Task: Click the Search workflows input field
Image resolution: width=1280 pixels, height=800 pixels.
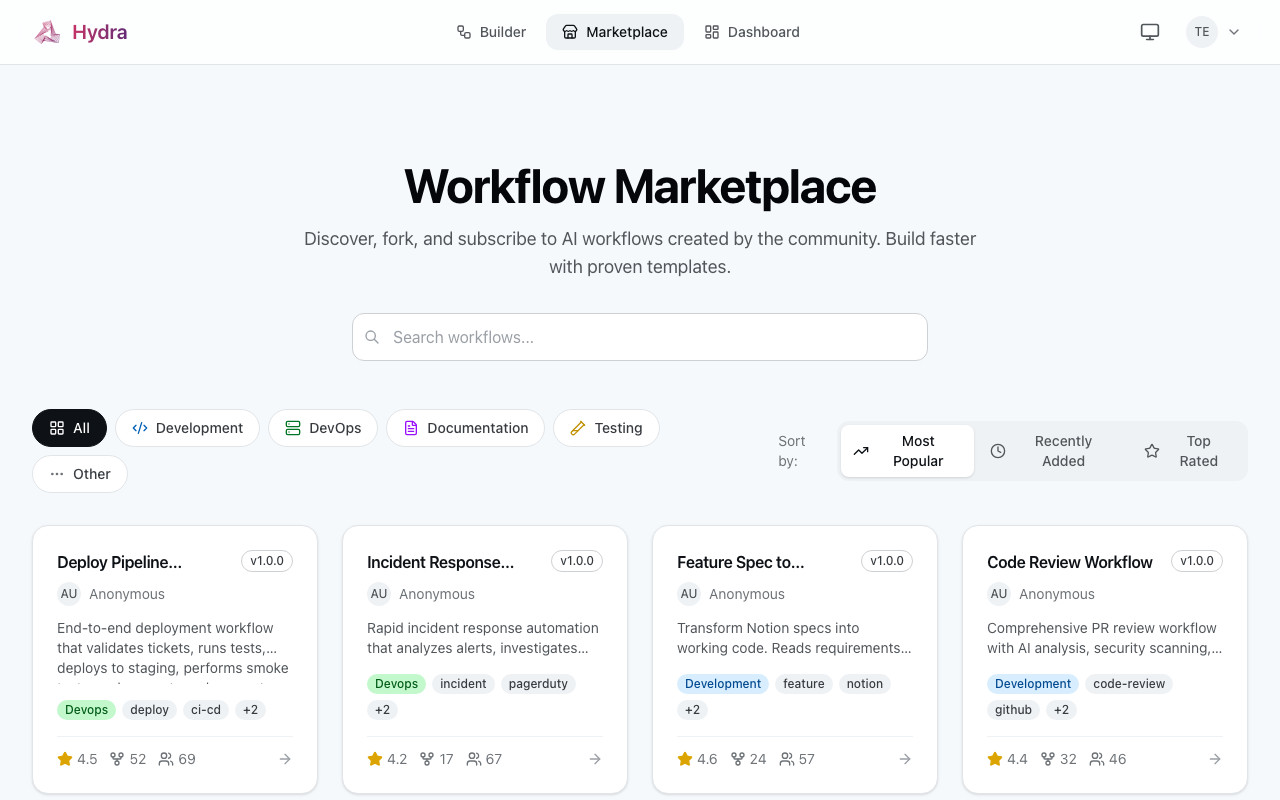Action: pyautogui.click(x=640, y=337)
